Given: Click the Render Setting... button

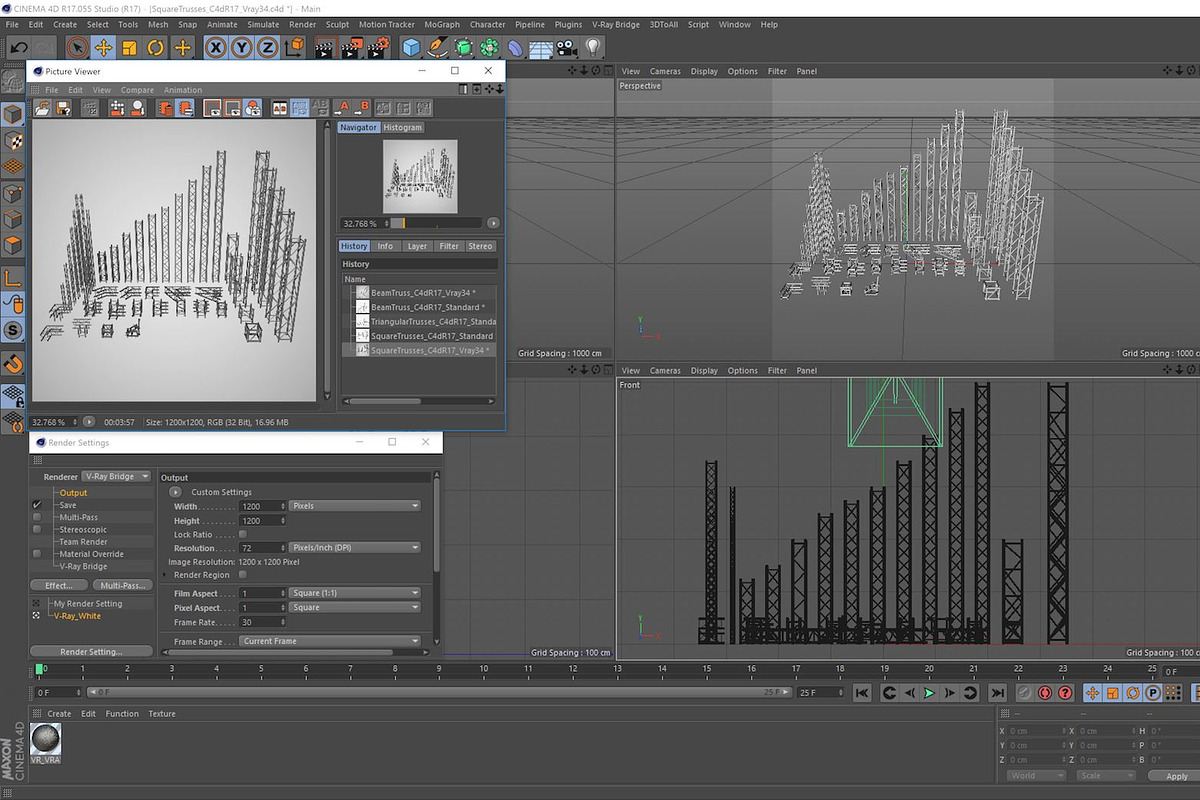Looking at the screenshot, I should (x=91, y=651).
